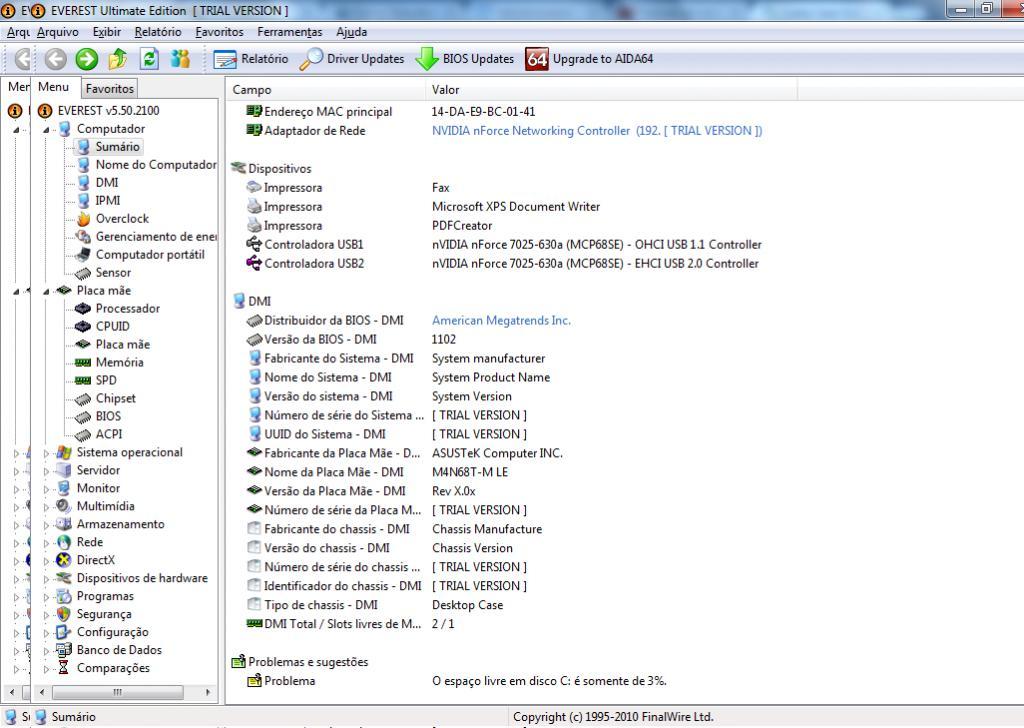Viewport: 1024px width, 728px height.
Task: Open the ACPI tree item
Action: pos(108,434)
